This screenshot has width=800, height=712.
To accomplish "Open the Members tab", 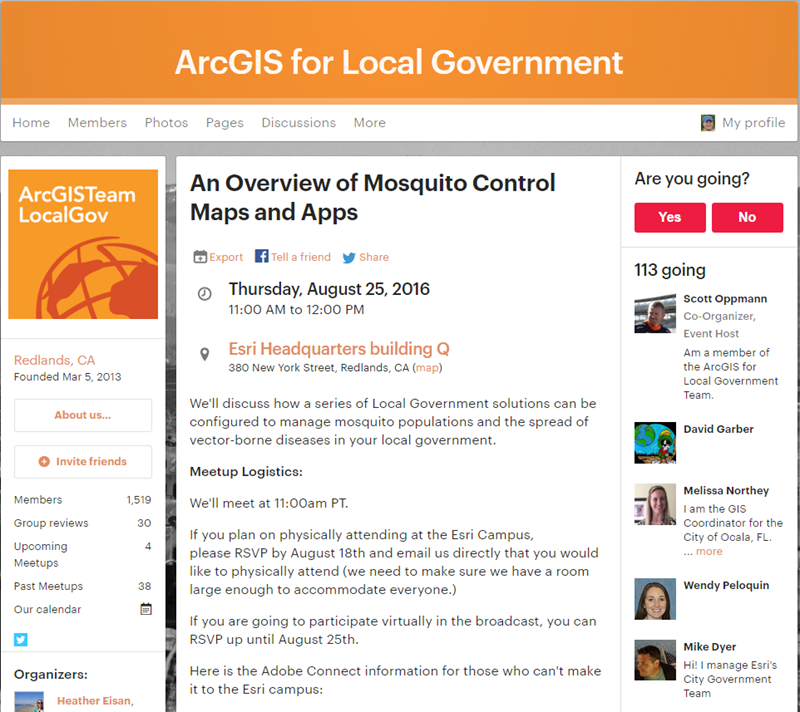I will click(x=97, y=122).
